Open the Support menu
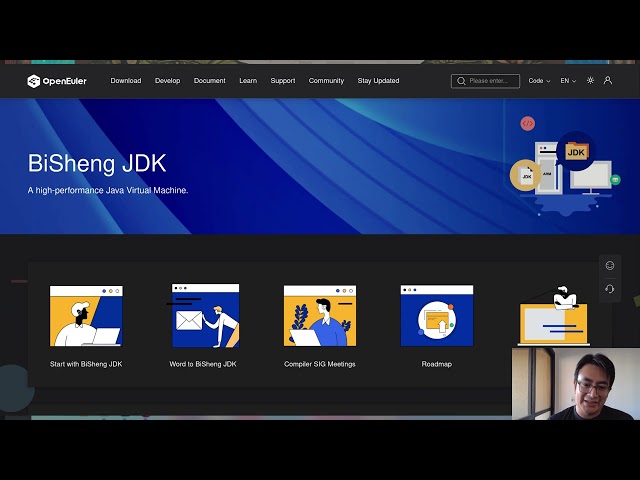Image resolution: width=640 pixels, height=480 pixels. (283, 81)
